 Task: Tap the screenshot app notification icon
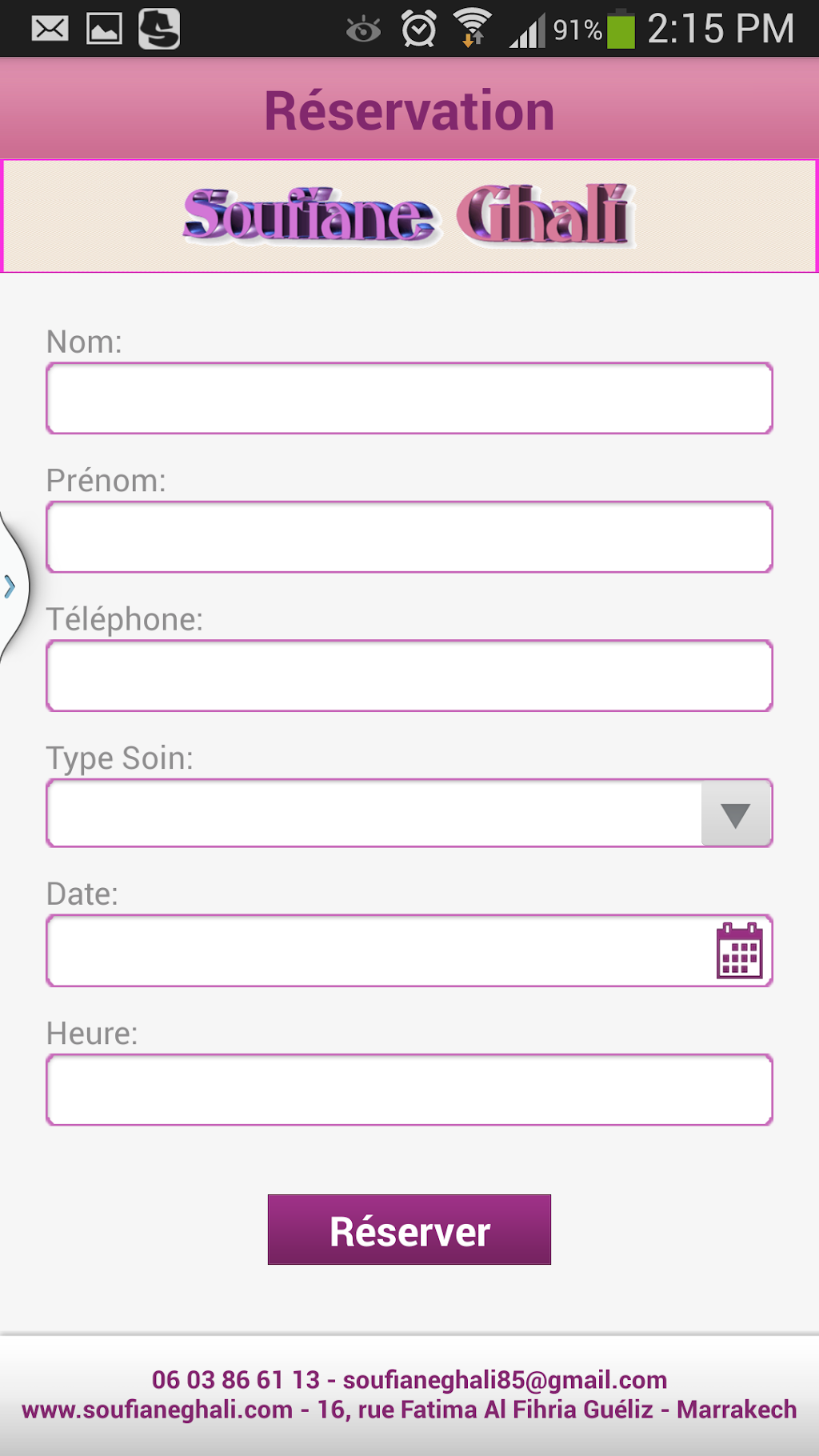pos(159,30)
